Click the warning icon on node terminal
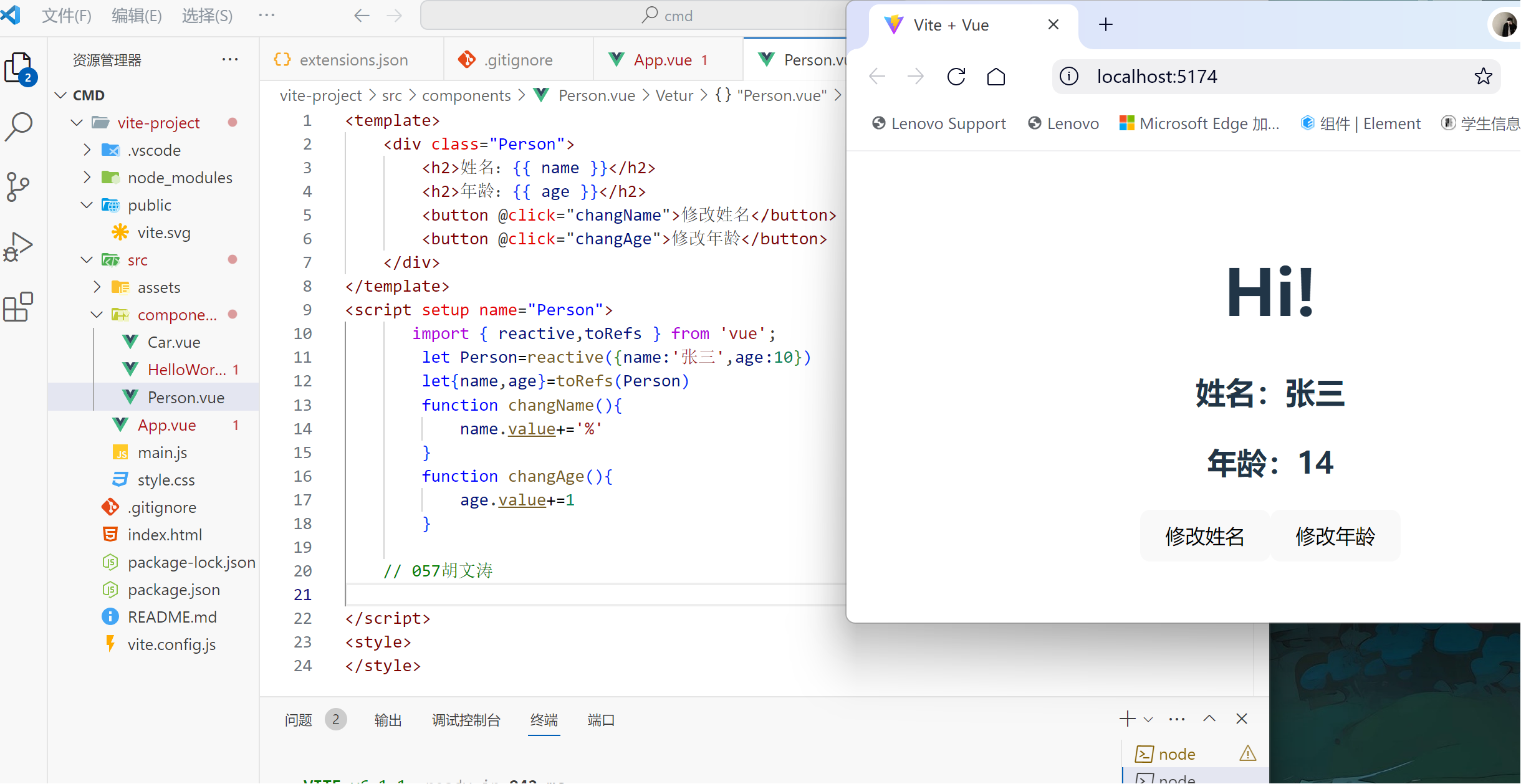The height and width of the screenshot is (784, 1521). coord(1248,753)
